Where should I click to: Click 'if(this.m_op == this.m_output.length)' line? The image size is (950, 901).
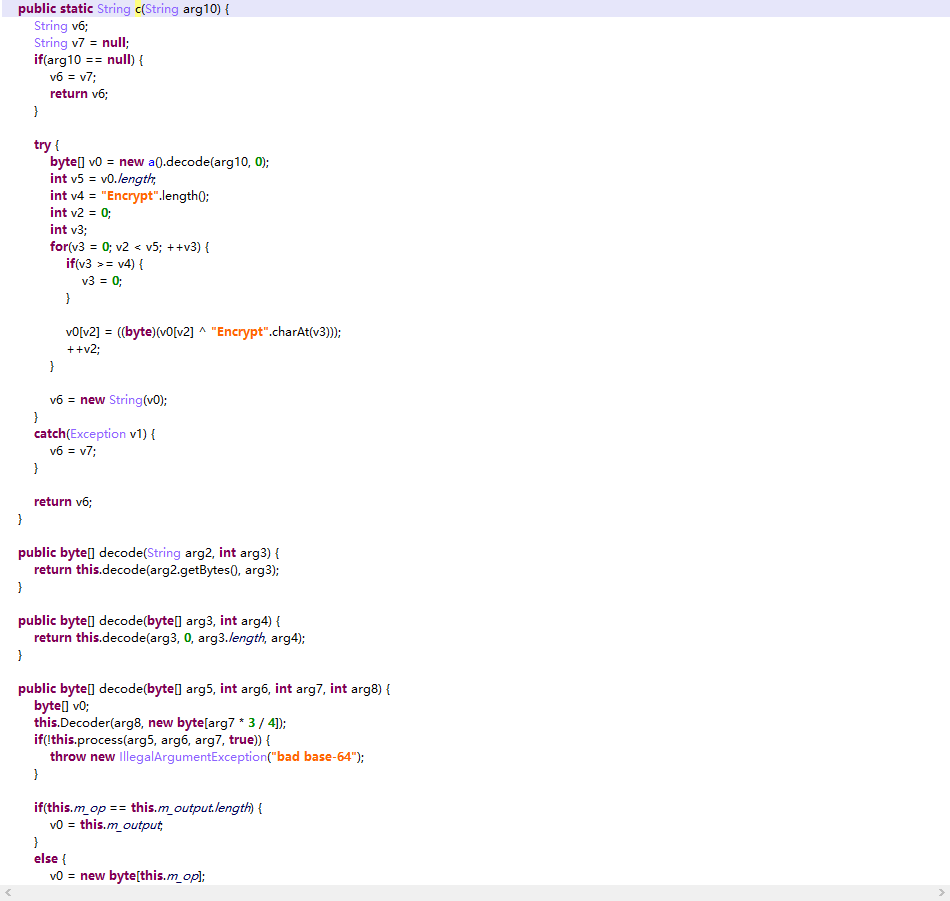click(148, 808)
